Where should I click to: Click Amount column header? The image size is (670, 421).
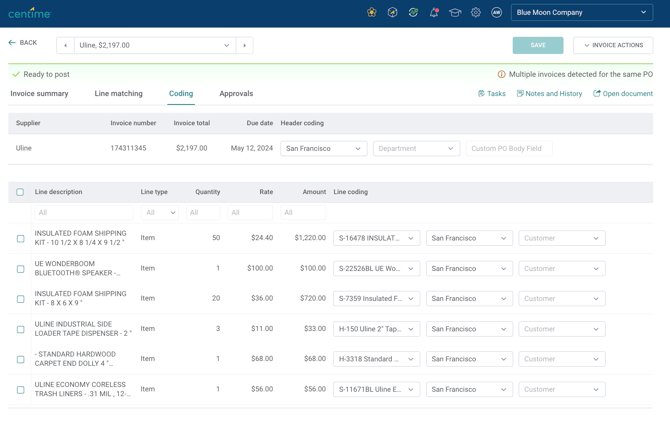point(314,192)
